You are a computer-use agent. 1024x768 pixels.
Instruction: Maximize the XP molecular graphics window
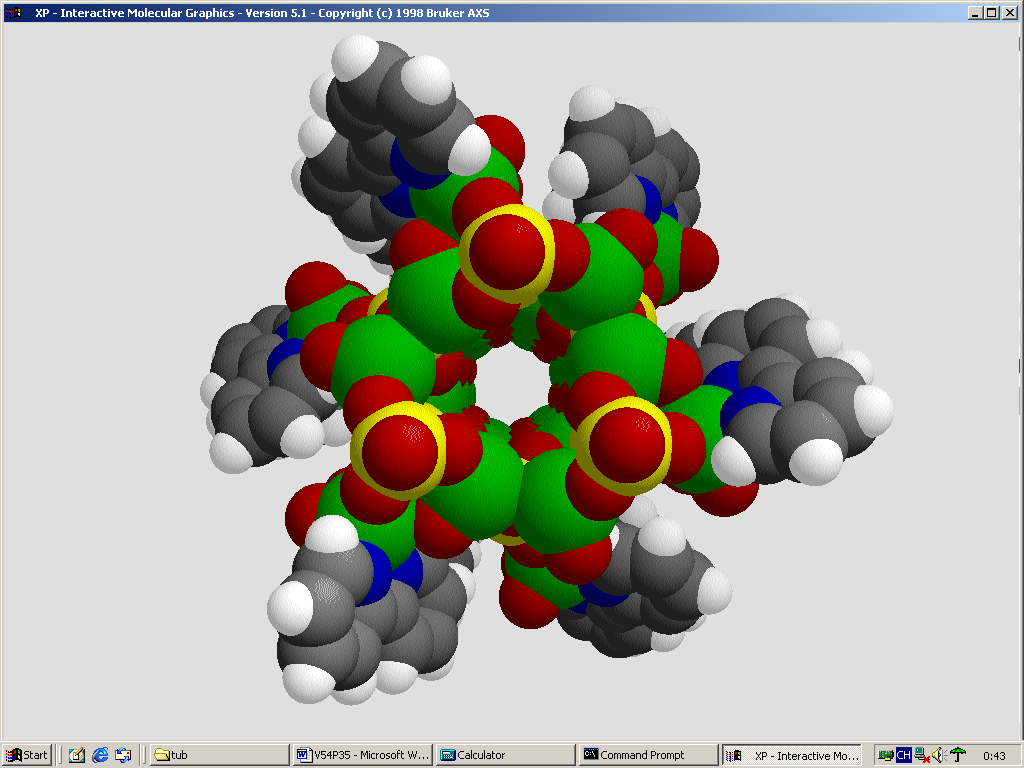tap(992, 13)
